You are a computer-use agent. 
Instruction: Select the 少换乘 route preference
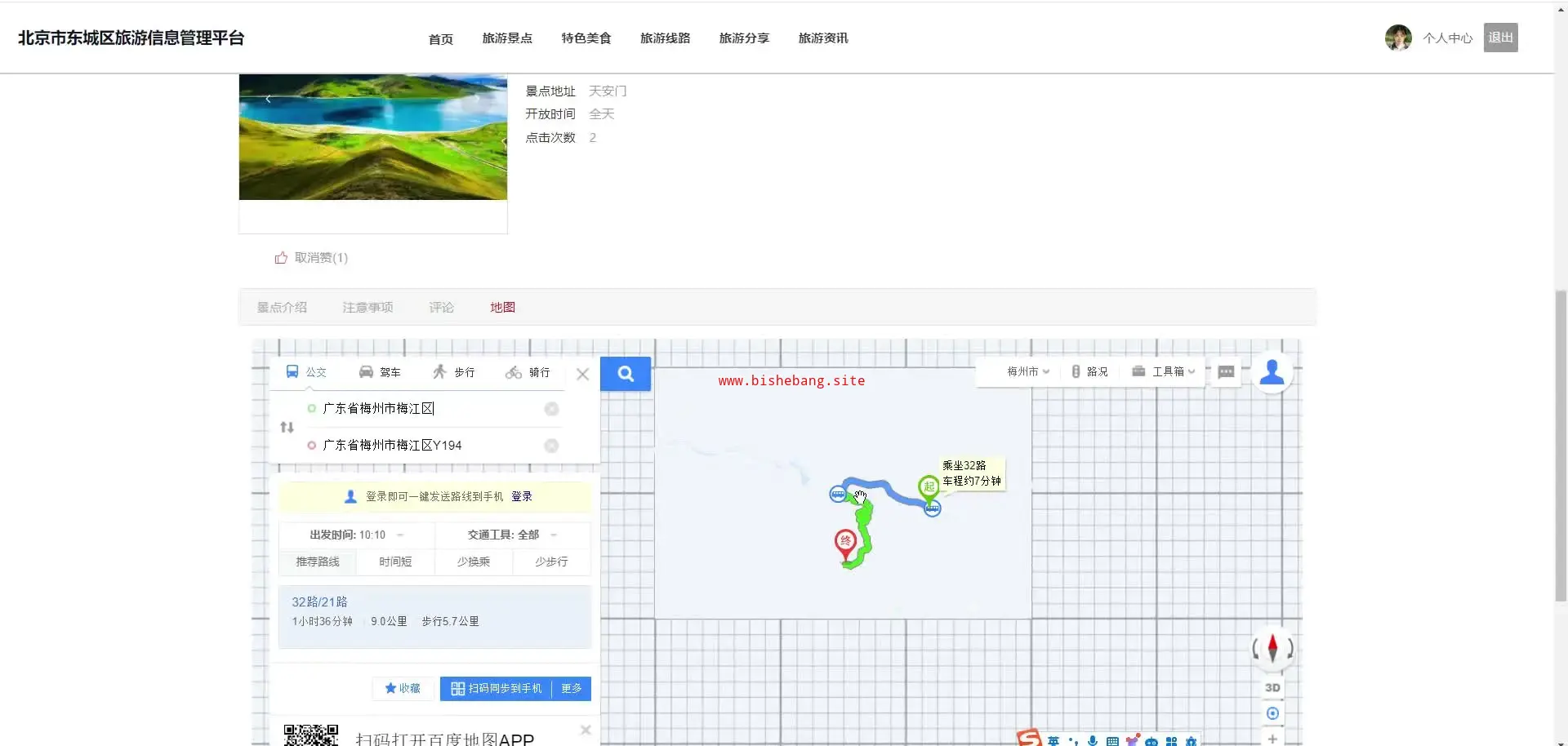474,562
